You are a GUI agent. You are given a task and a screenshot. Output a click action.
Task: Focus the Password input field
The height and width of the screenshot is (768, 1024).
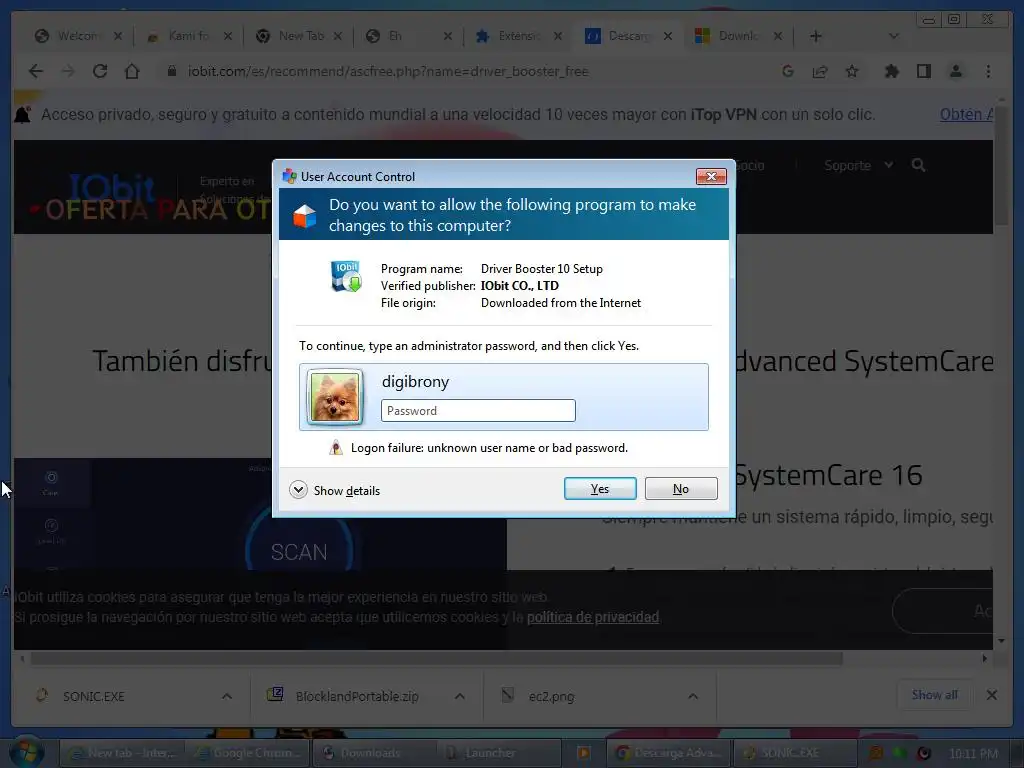[478, 411]
